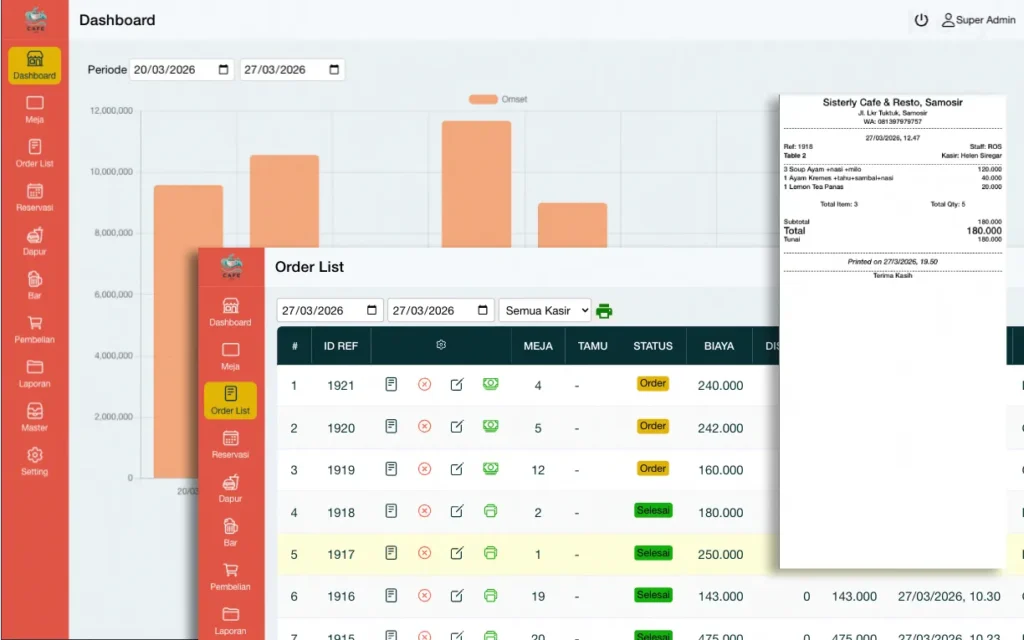Open Master in the left sidebar
The image size is (1024, 640).
[35, 416]
